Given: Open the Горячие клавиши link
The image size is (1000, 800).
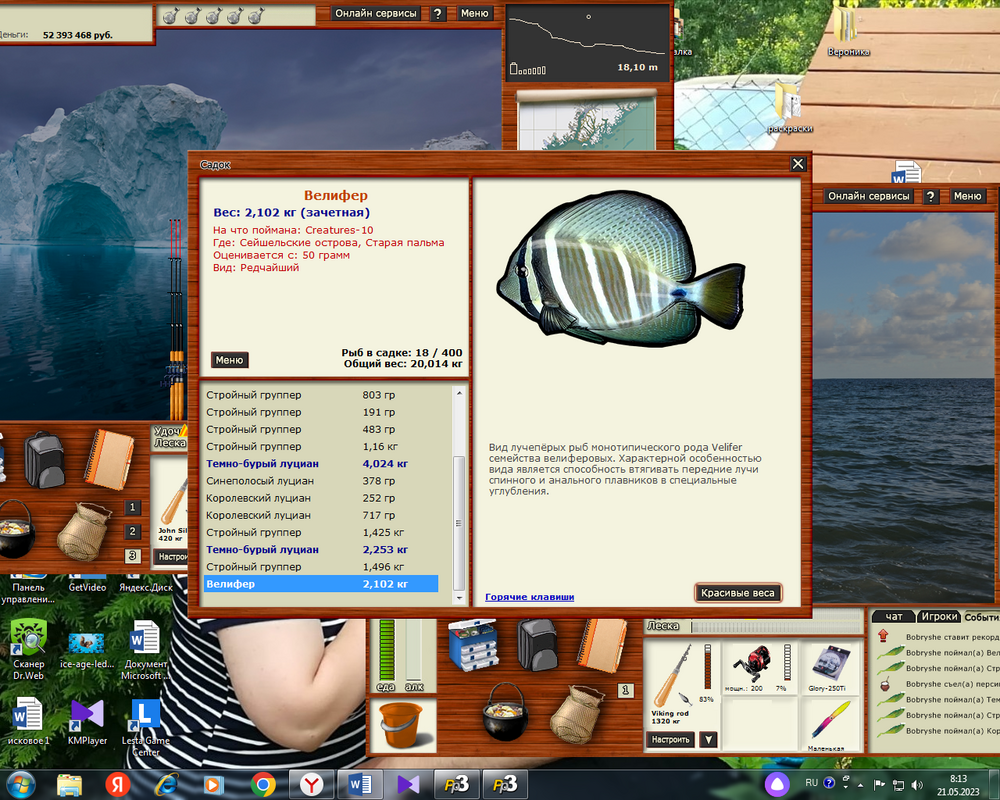Looking at the screenshot, I should (x=529, y=597).
